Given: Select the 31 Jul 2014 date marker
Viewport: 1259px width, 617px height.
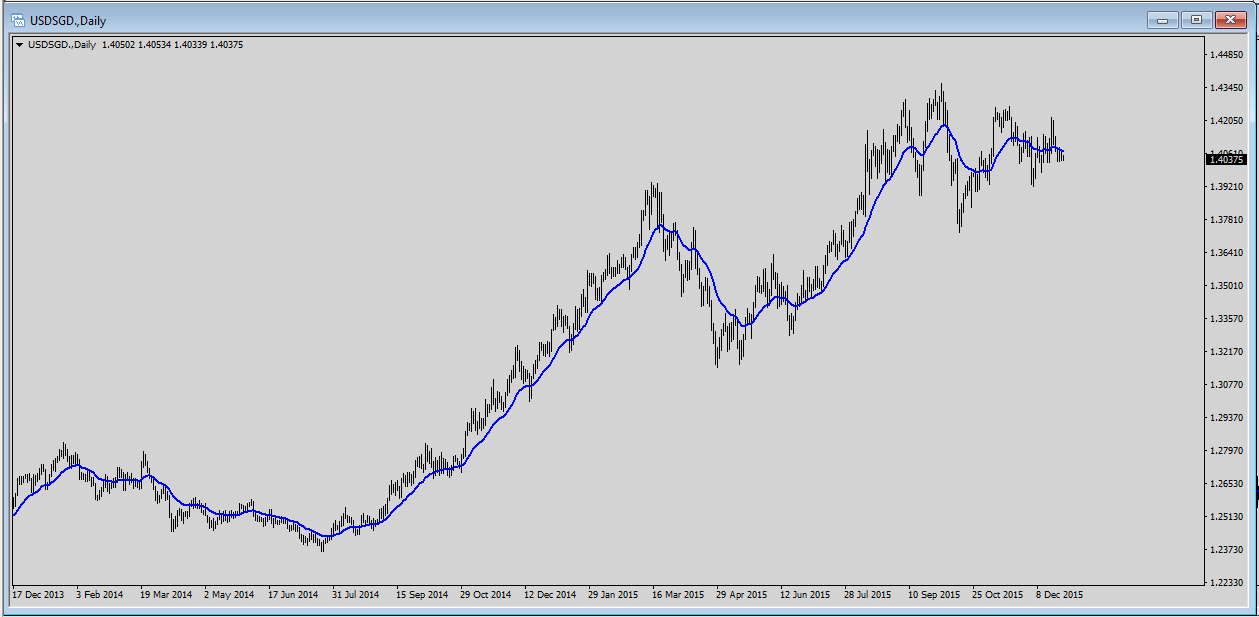Looking at the screenshot, I should 355,594.
